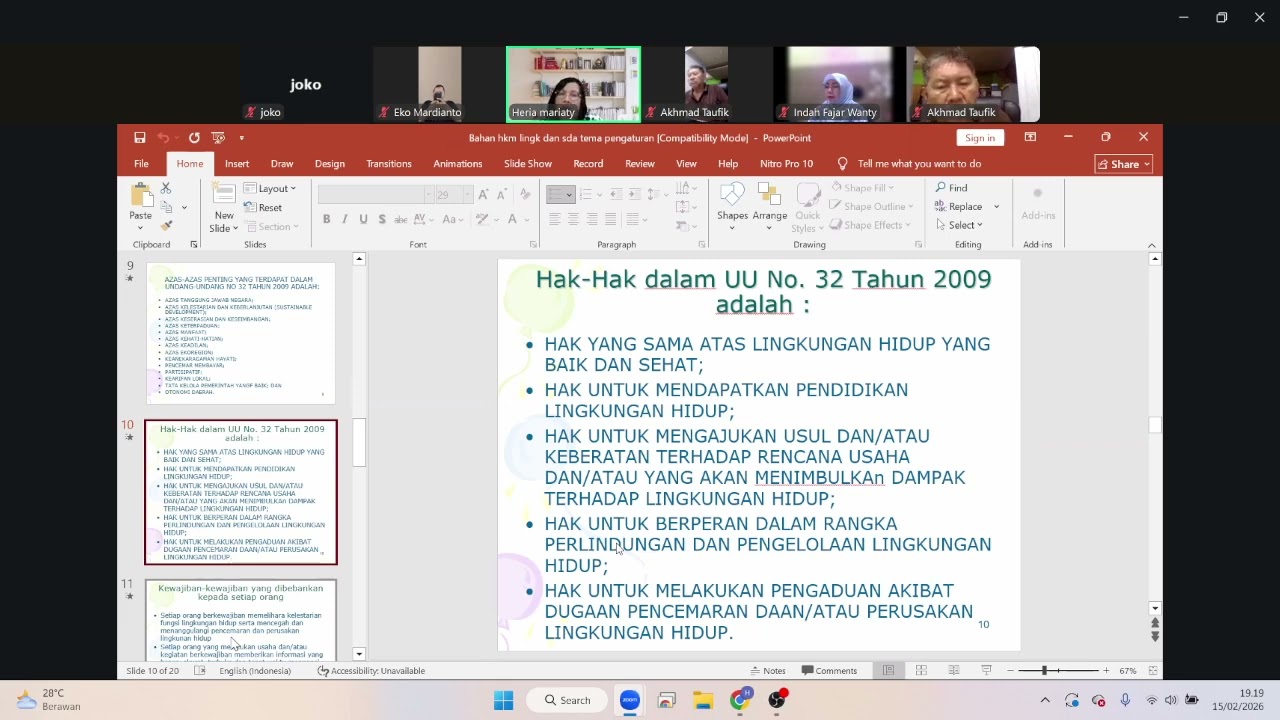Screen dimensions: 1280x720
Task: Switch to the Insert tab
Action: coord(237,164)
